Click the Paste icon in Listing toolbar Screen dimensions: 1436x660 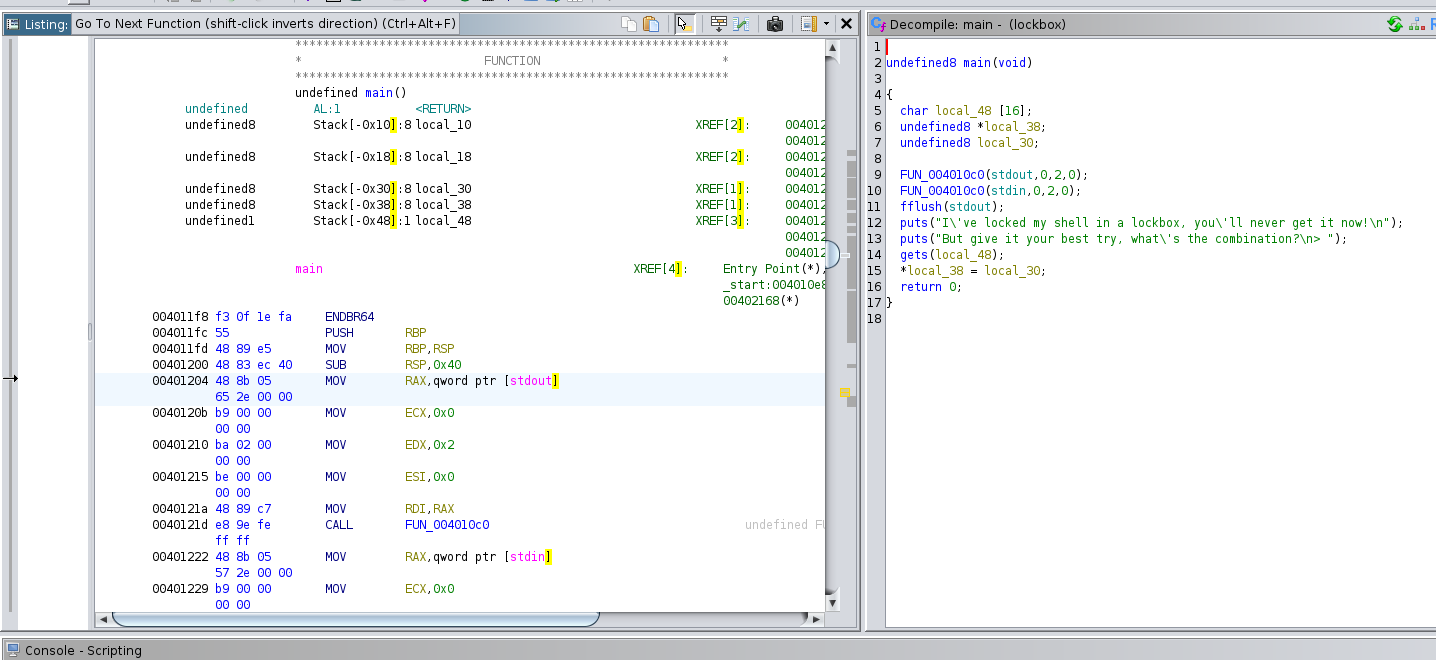[651, 24]
